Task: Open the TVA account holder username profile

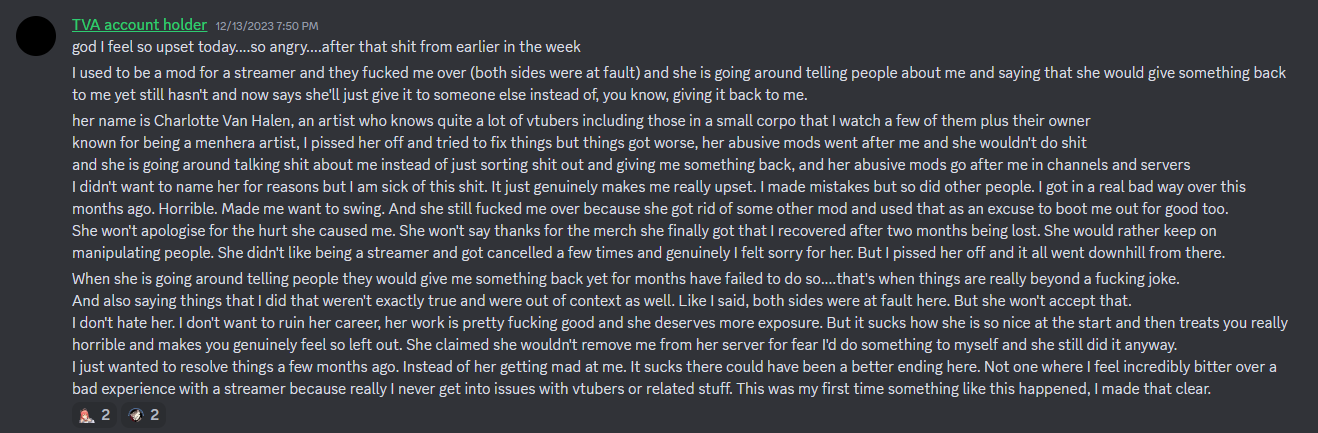Action: 140,24
